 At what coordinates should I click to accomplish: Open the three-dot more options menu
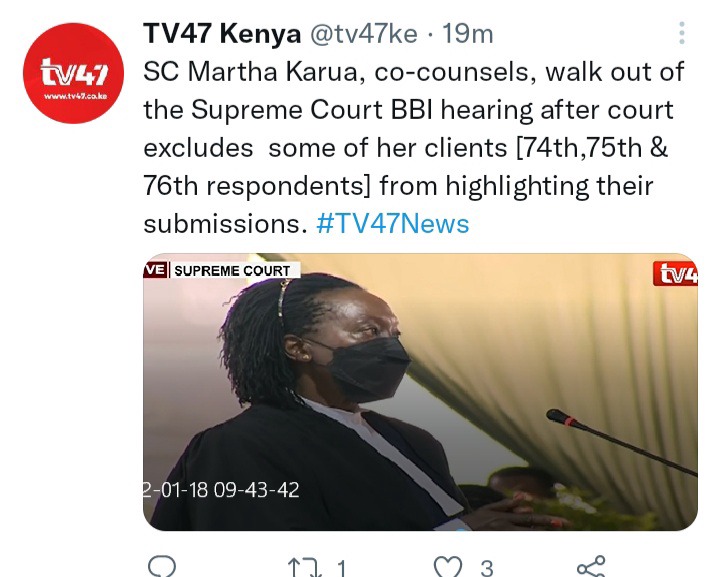[x=682, y=33]
